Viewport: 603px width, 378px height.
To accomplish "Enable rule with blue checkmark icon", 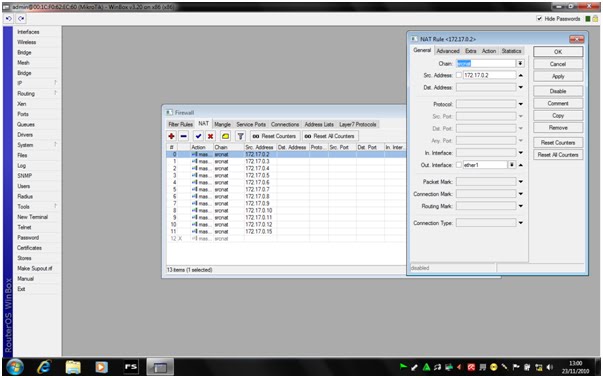I will pos(198,136).
